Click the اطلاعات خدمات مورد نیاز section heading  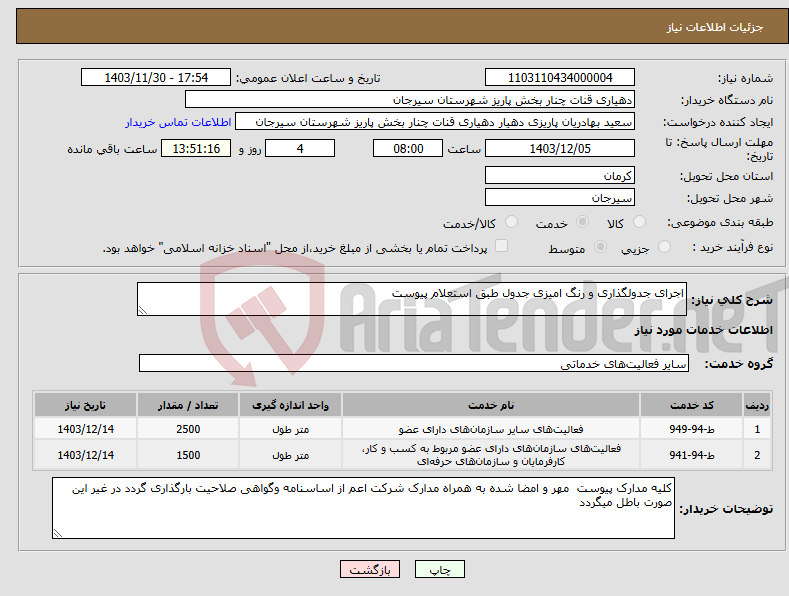click(703, 330)
